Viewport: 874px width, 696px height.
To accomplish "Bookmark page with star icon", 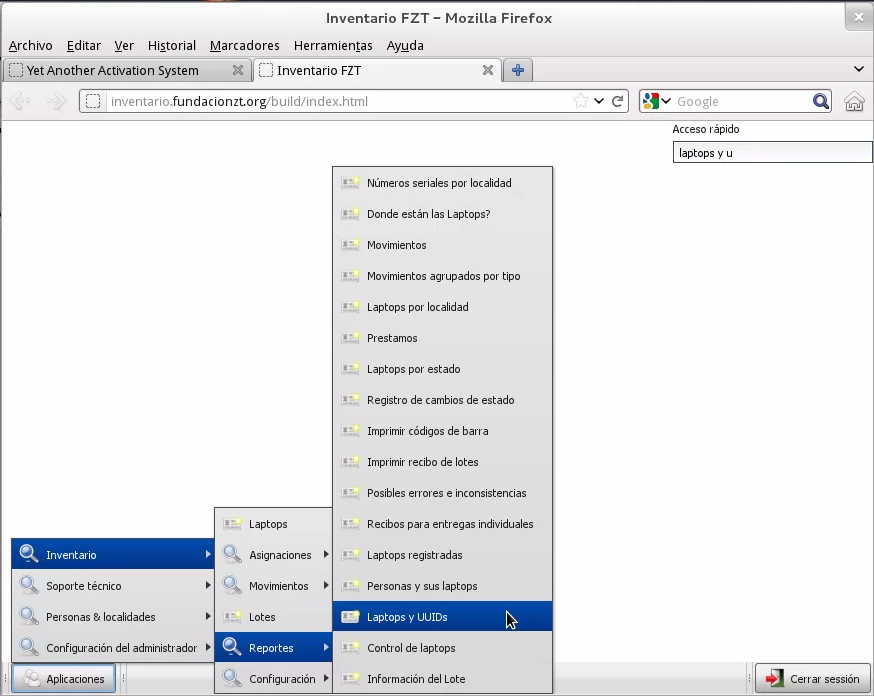I will [581, 101].
